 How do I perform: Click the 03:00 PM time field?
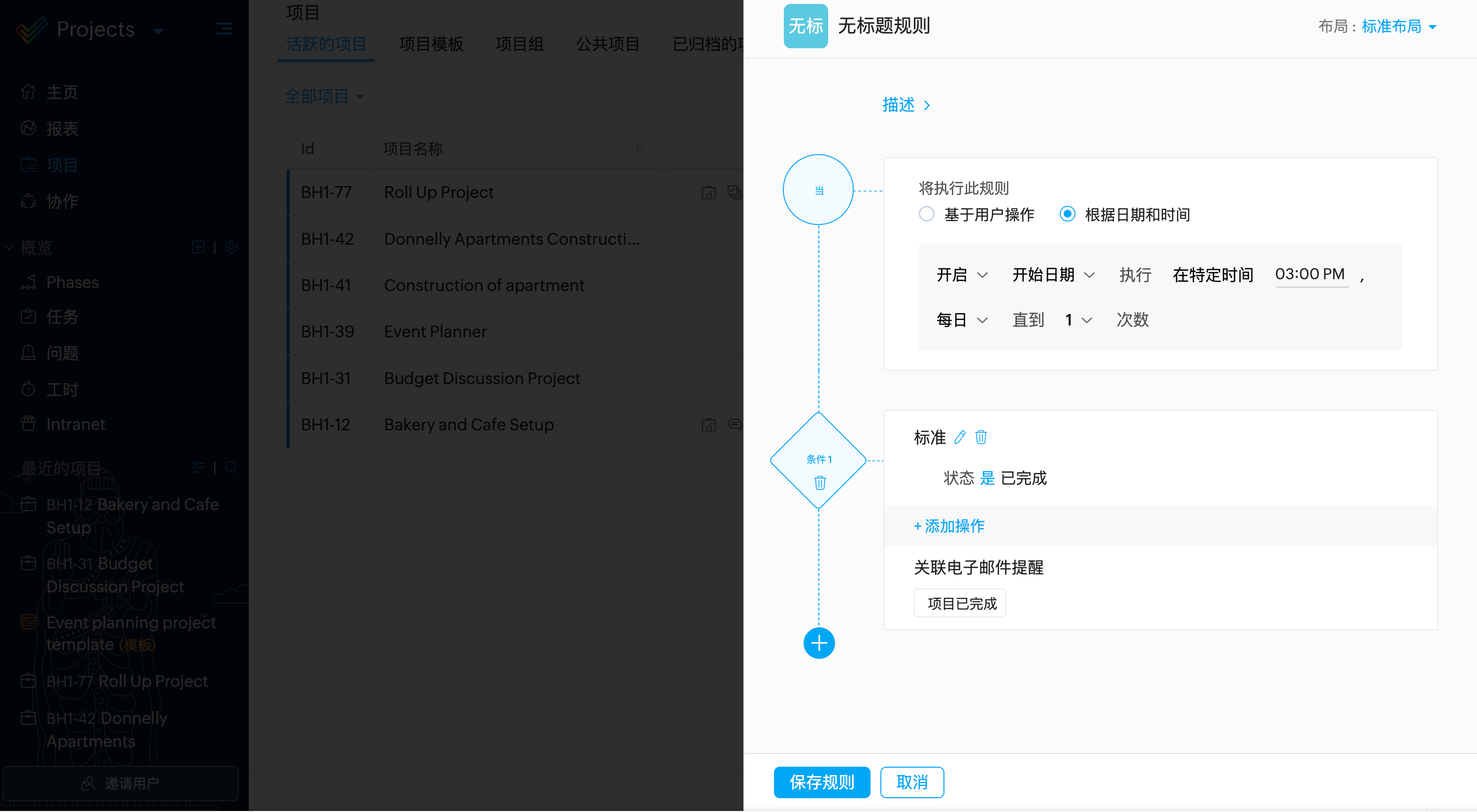(x=1309, y=274)
